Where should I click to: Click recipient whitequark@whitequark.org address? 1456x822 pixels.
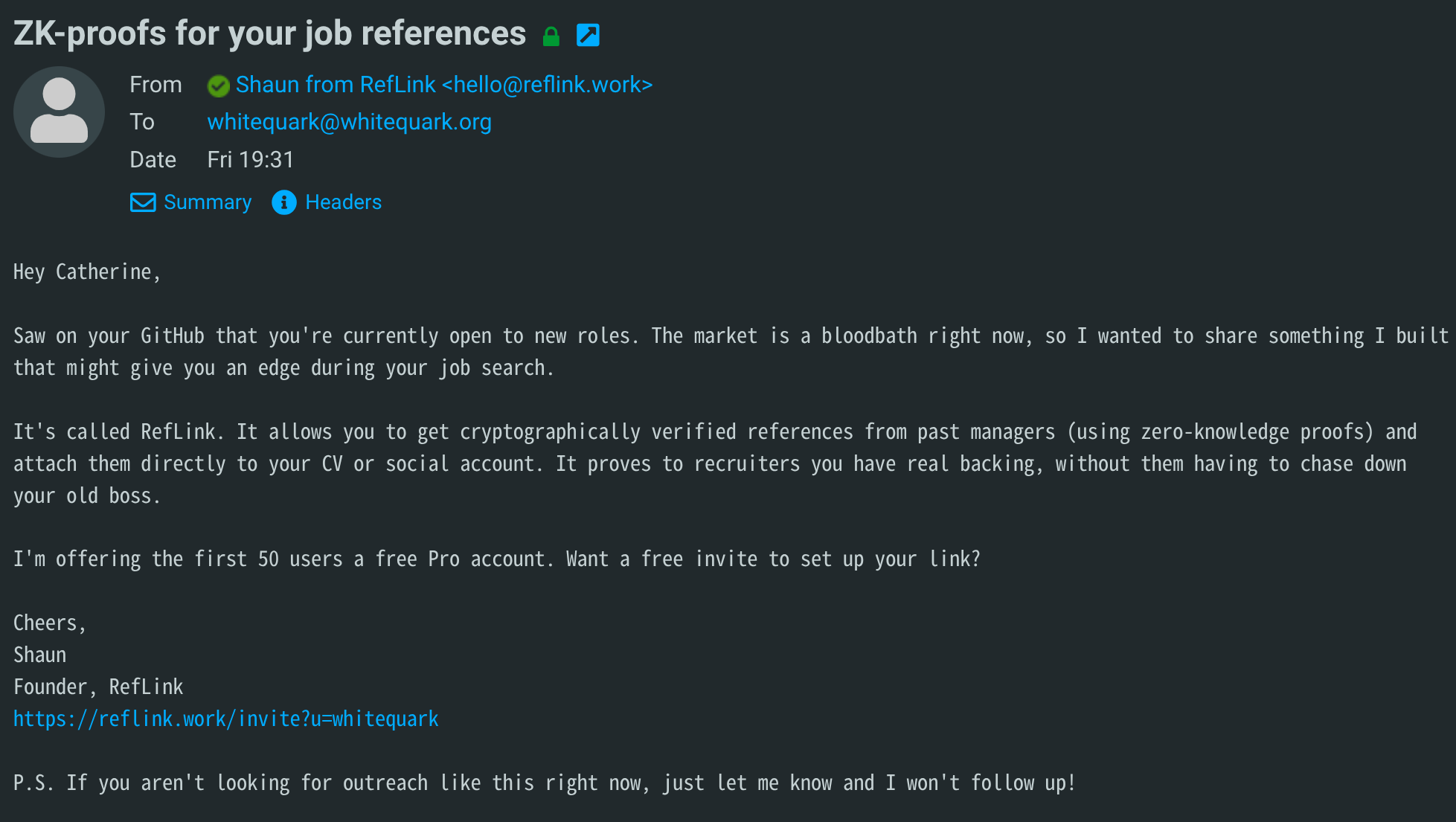[x=349, y=122]
